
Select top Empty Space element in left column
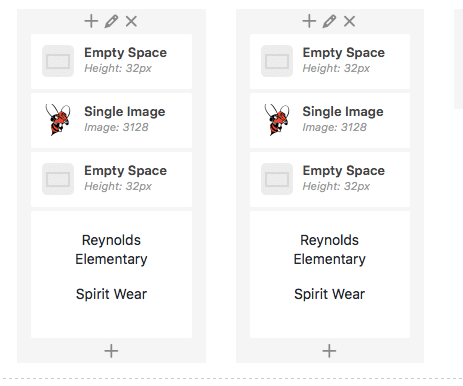[x=111, y=61]
